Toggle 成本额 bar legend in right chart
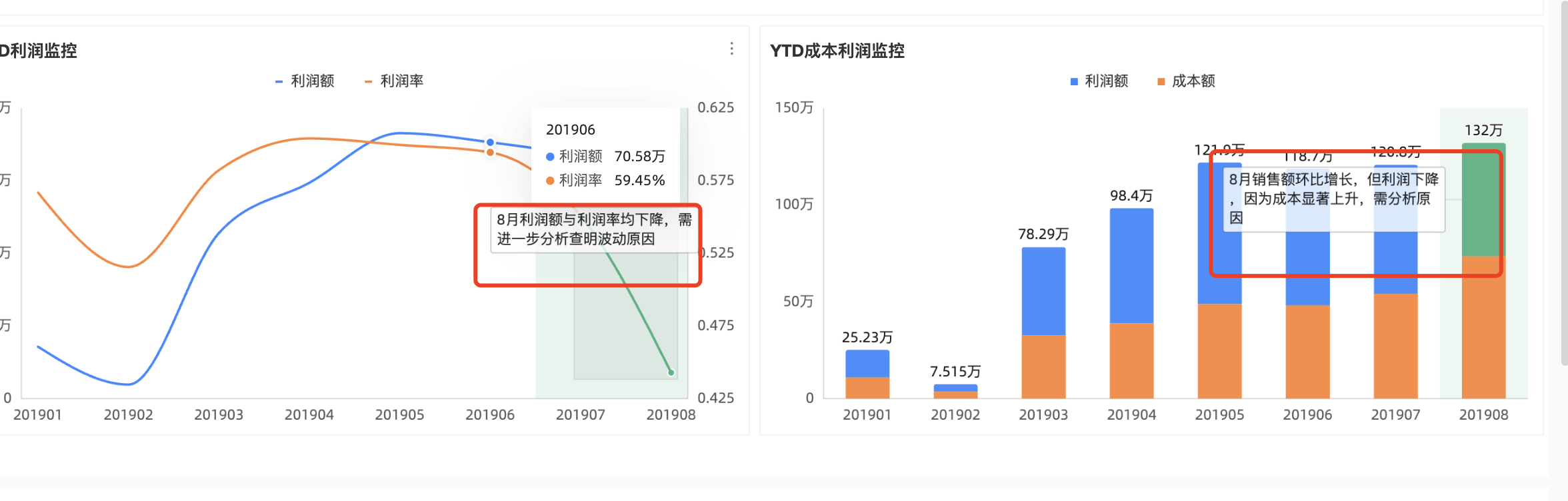This screenshot has height=501, width=1568. point(1186,81)
